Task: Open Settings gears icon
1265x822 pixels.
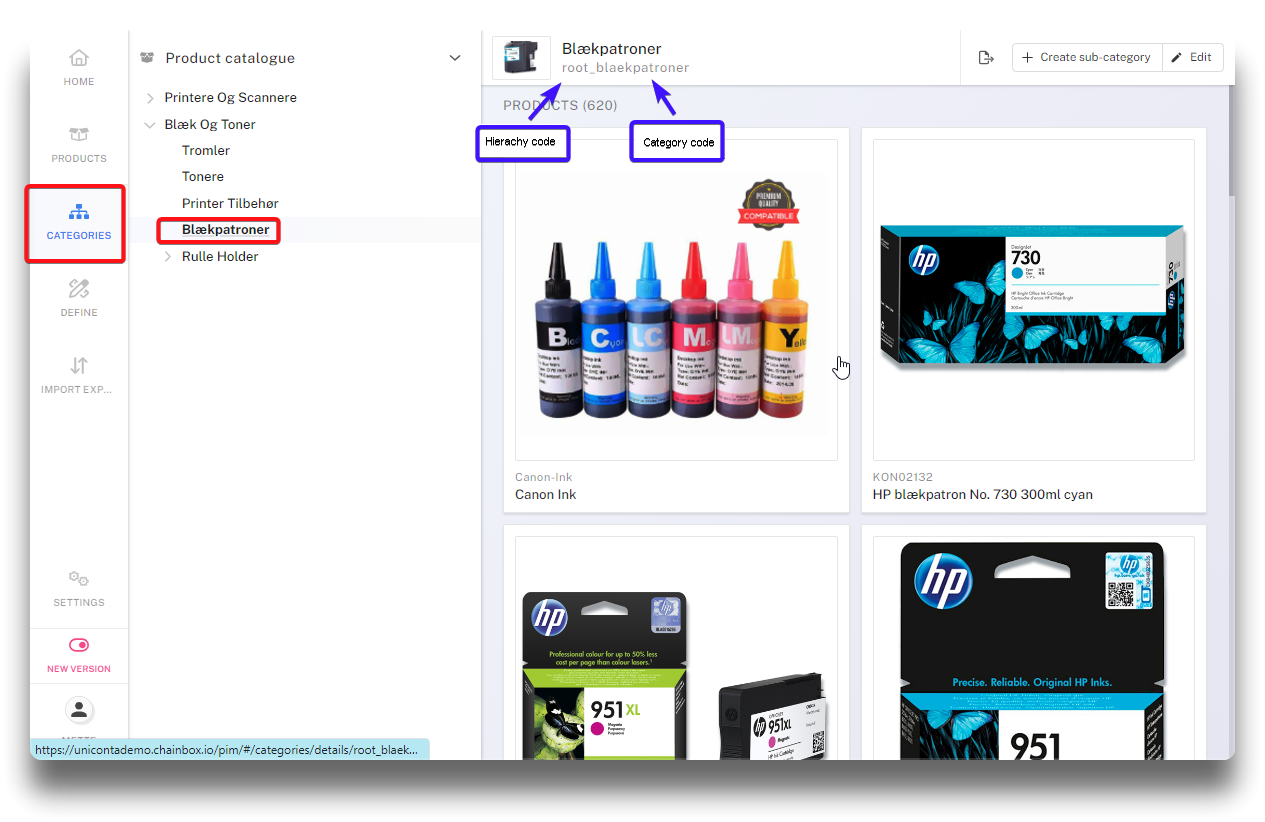Action: [x=79, y=588]
